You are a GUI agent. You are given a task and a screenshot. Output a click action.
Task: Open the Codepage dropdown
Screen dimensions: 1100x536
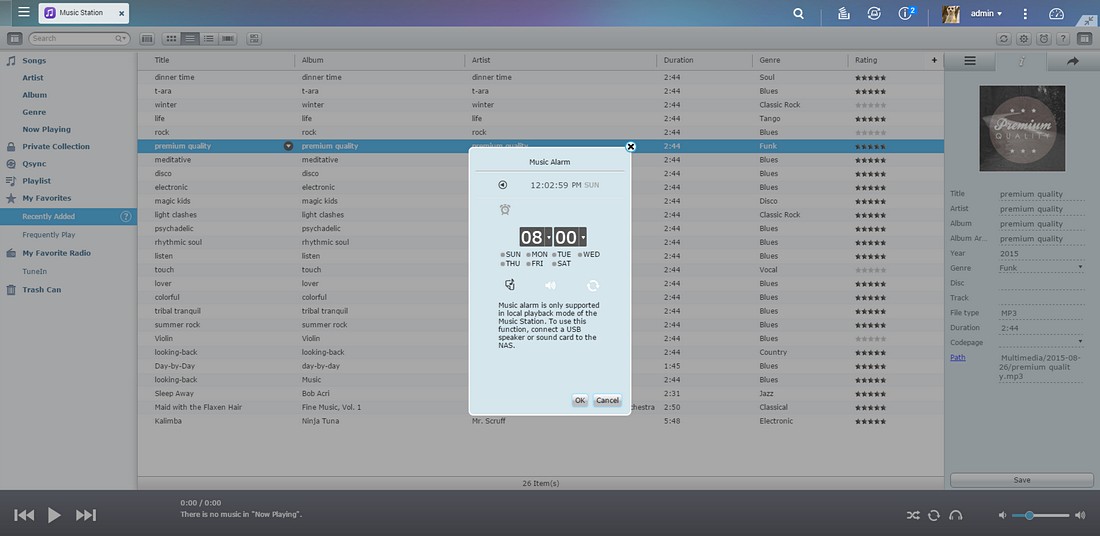1080,342
